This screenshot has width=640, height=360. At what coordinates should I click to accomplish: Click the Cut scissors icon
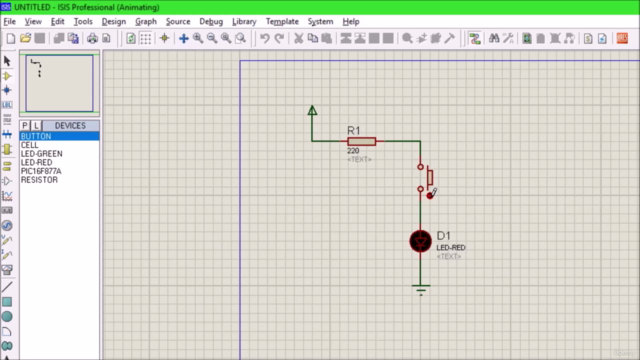pyautogui.click(x=299, y=38)
